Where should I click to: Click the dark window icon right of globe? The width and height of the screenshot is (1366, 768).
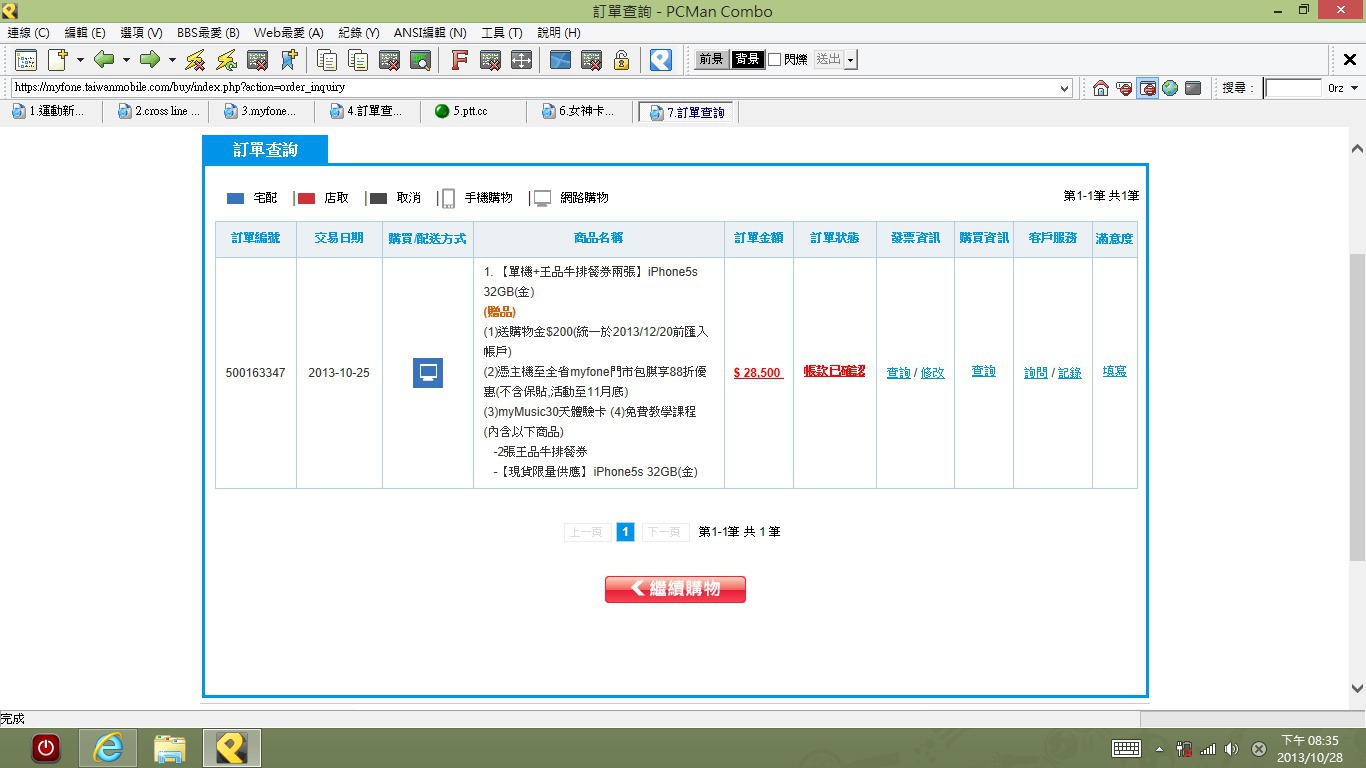pos(1193,88)
